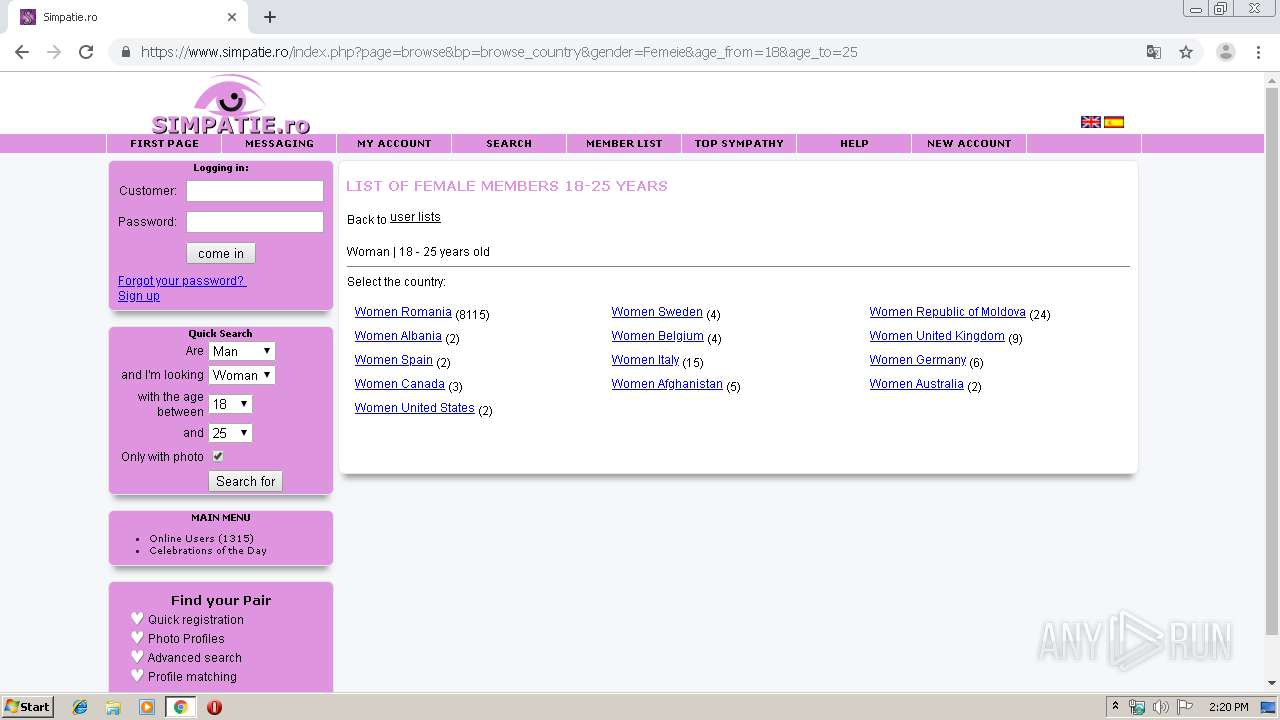Open Internet Explorer from taskbar
Screen dimensions: 1280x720
click(x=80, y=707)
